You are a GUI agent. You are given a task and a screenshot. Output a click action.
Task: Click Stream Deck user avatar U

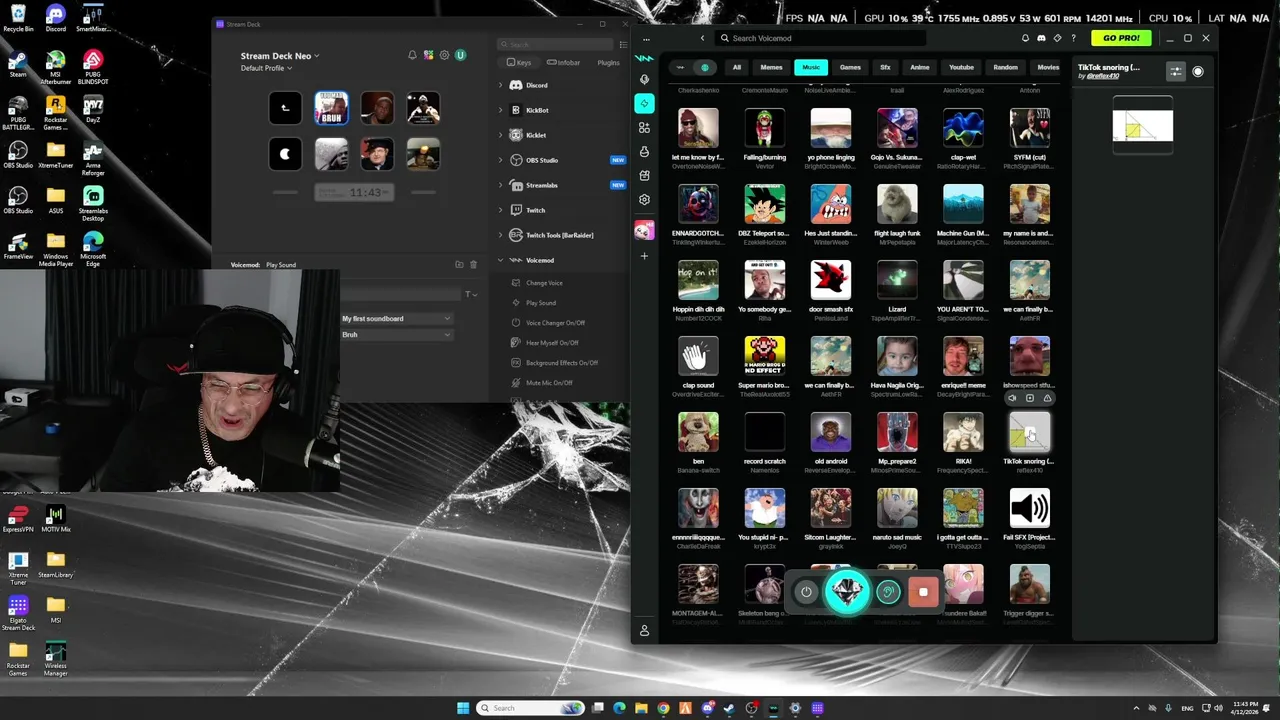point(460,55)
